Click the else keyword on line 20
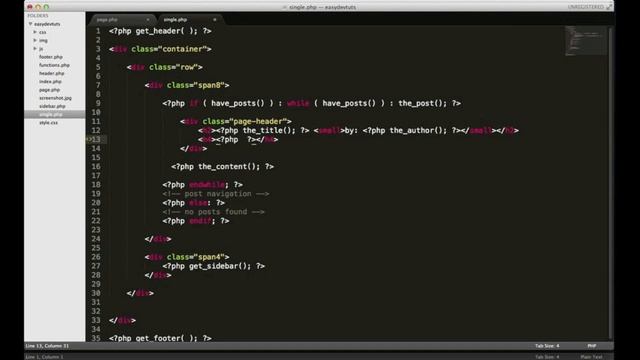This screenshot has height=360, width=640. [198, 202]
